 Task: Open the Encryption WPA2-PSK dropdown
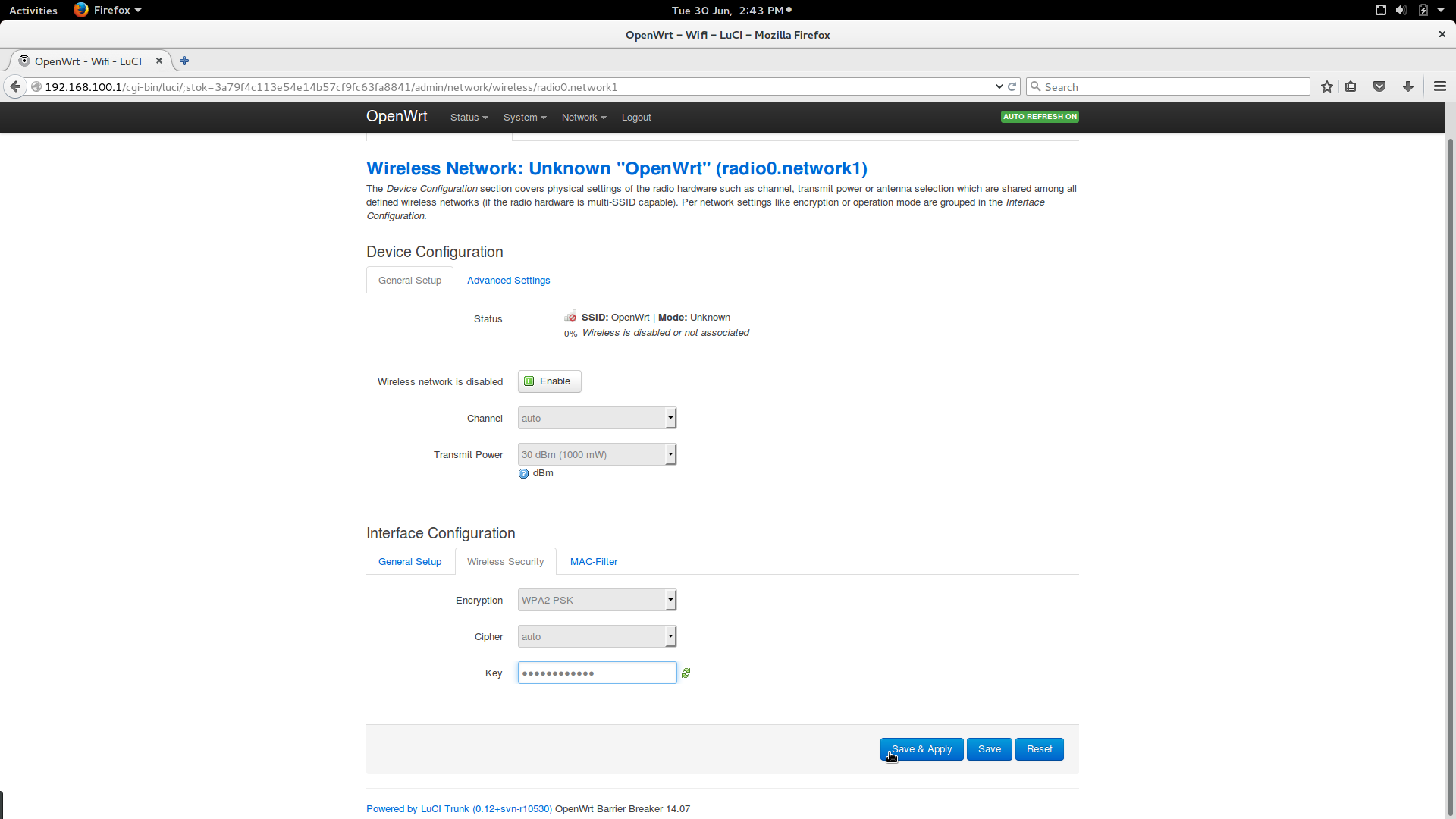tap(597, 601)
